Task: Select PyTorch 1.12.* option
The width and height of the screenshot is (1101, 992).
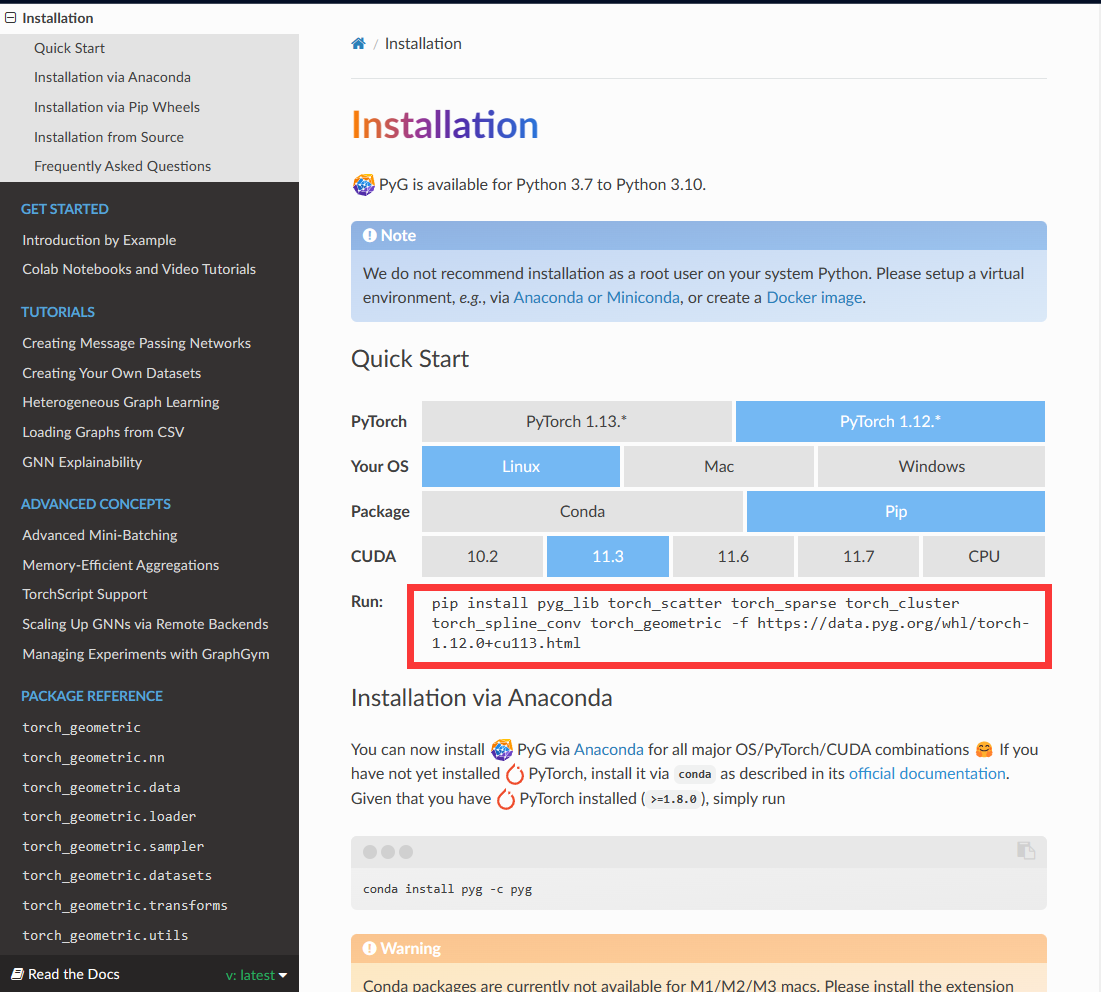Action: 890,421
